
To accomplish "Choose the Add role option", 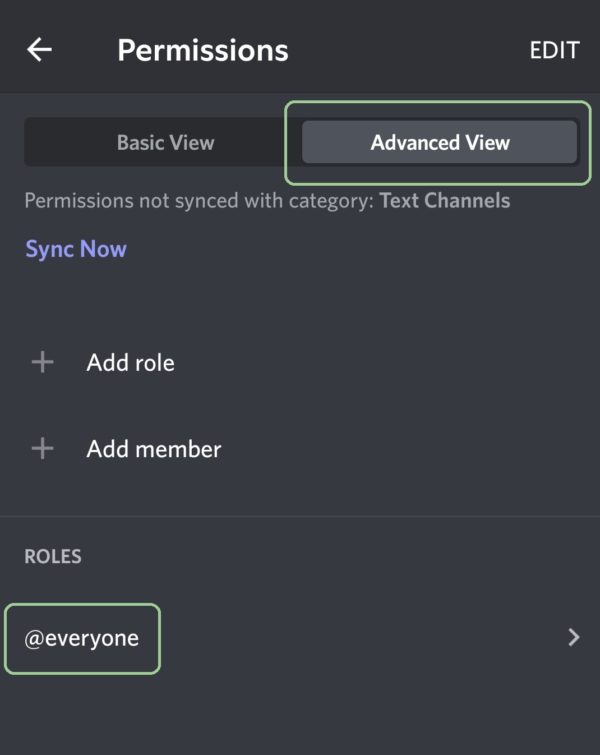I will coord(300,362).
